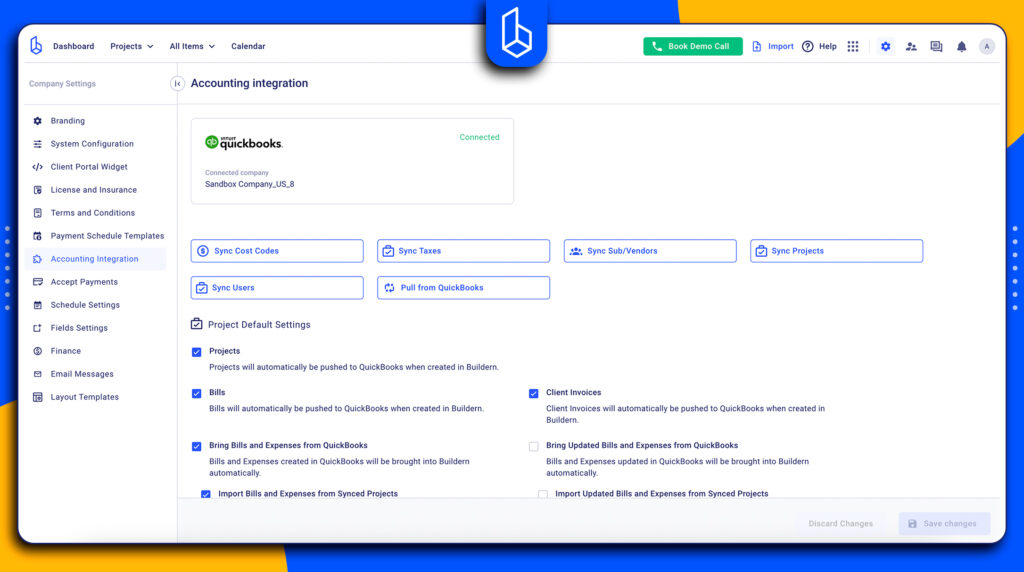This screenshot has width=1024, height=572.
Task: Open the Calendar page
Action: pyautogui.click(x=248, y=46)
